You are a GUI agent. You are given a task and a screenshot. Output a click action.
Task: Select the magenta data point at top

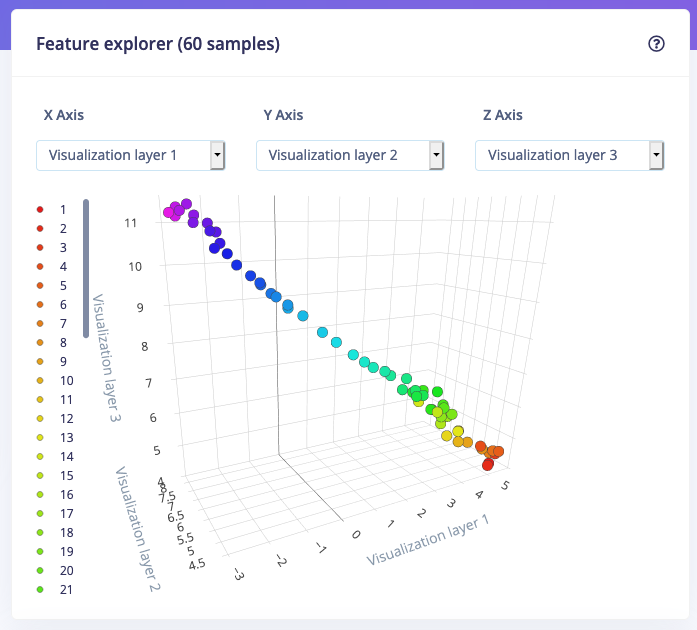(168, 213)
